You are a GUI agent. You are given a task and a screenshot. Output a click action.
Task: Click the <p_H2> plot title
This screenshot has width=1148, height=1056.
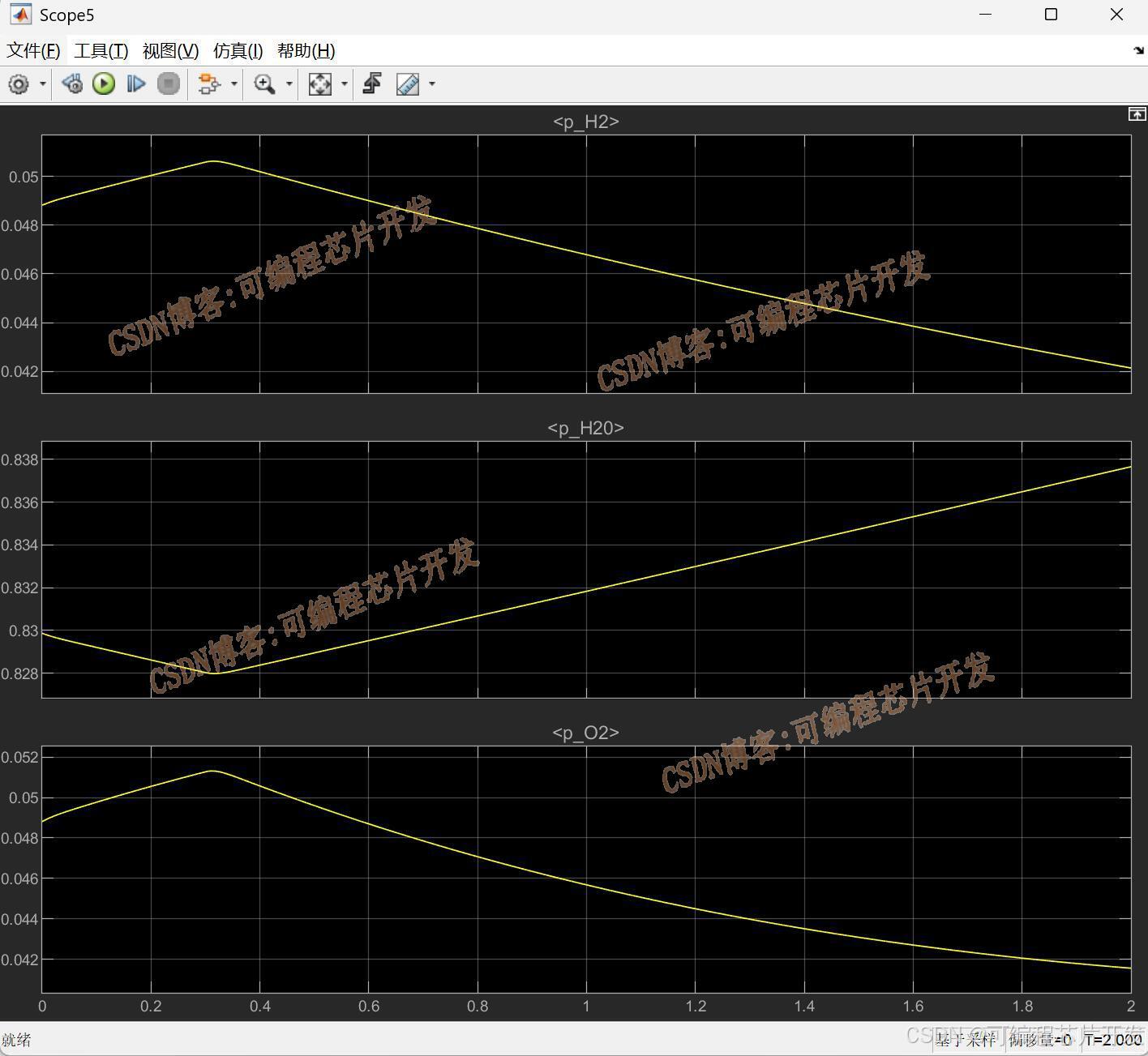click(x=586, y=122)
